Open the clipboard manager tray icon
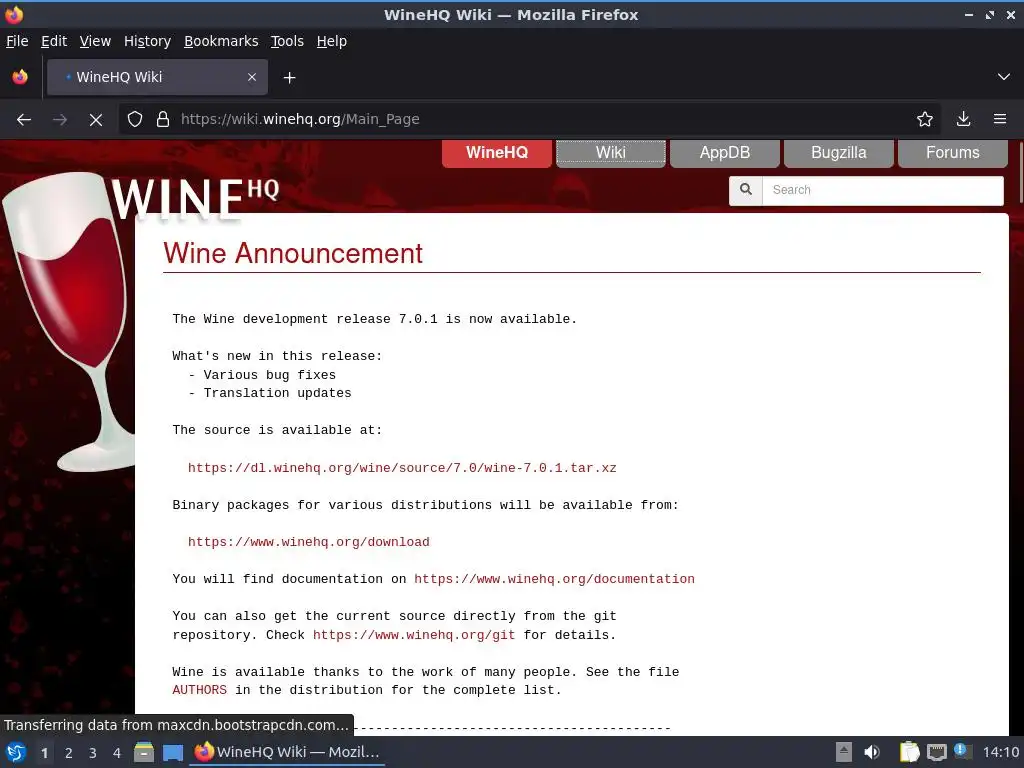 [909, 752]
